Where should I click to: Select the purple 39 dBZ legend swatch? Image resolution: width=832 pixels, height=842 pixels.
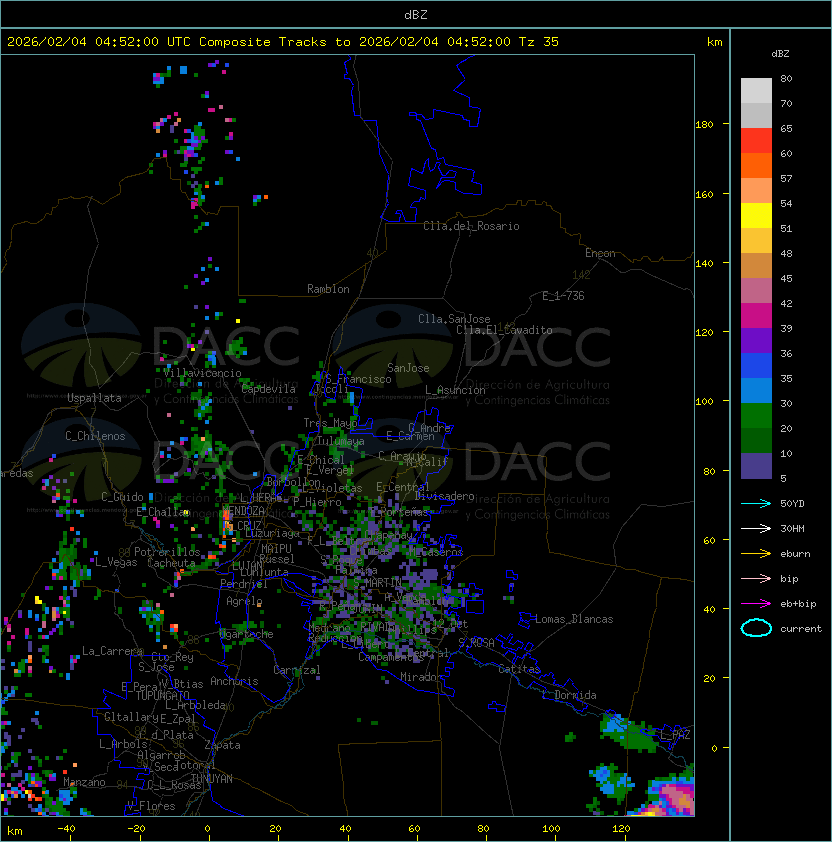point(756,340)
